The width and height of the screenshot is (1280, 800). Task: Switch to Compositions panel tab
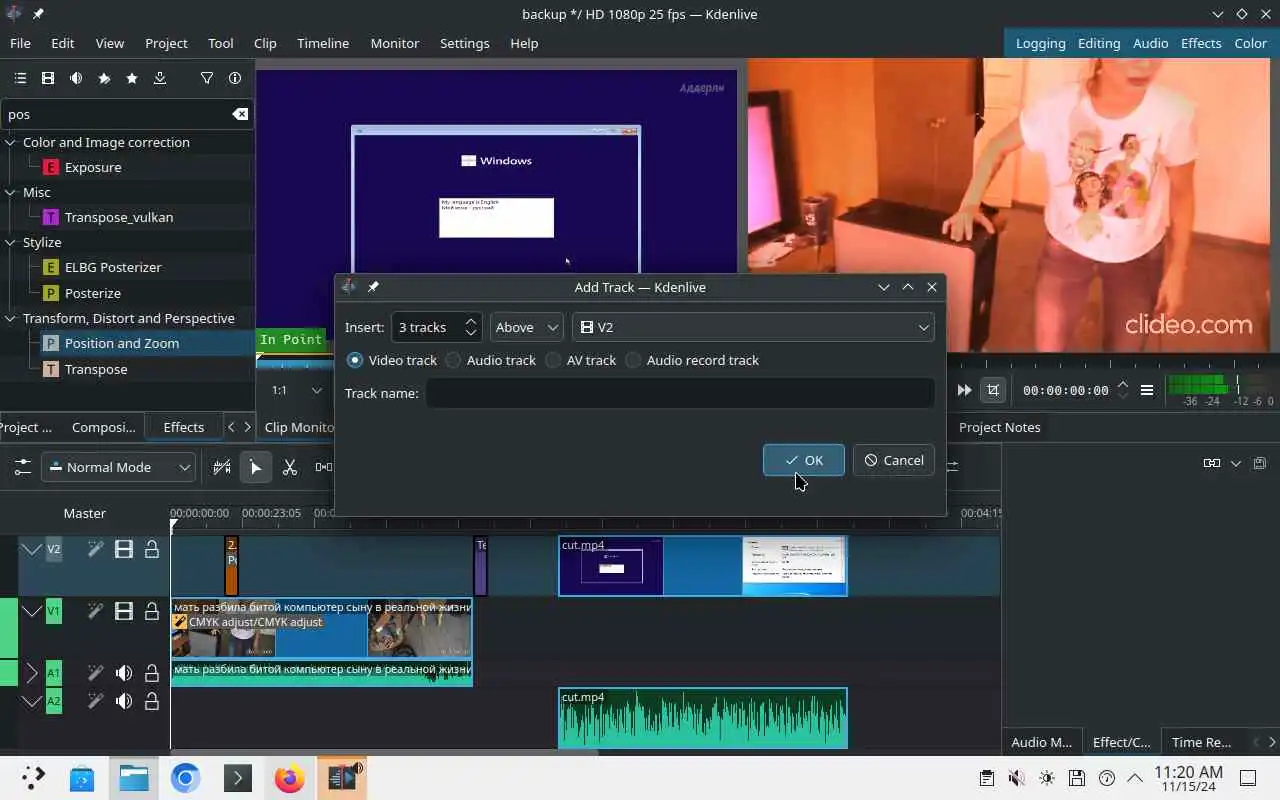pos(103,427)
